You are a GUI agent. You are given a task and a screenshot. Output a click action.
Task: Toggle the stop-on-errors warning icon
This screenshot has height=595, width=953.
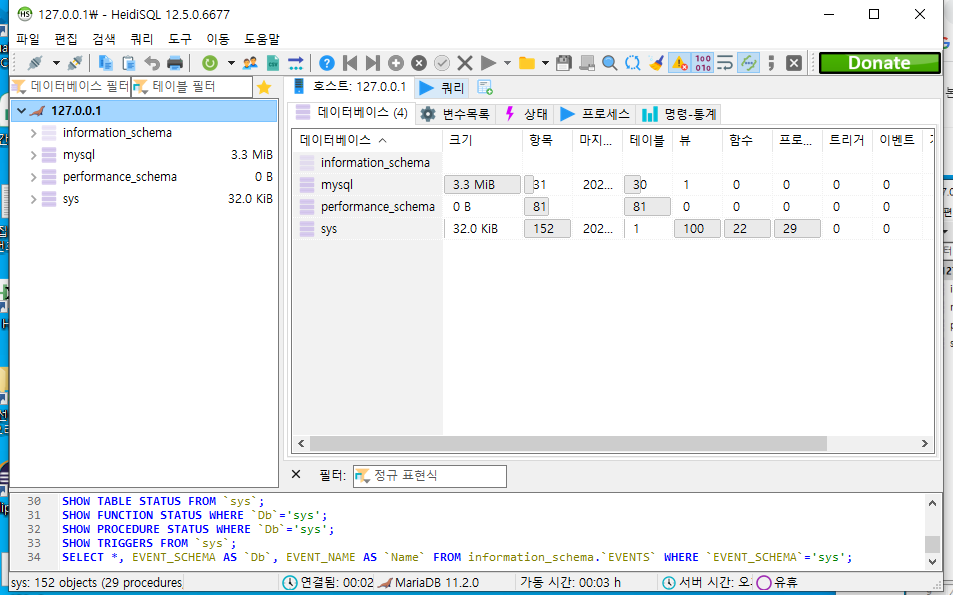(x=679, y=63)
